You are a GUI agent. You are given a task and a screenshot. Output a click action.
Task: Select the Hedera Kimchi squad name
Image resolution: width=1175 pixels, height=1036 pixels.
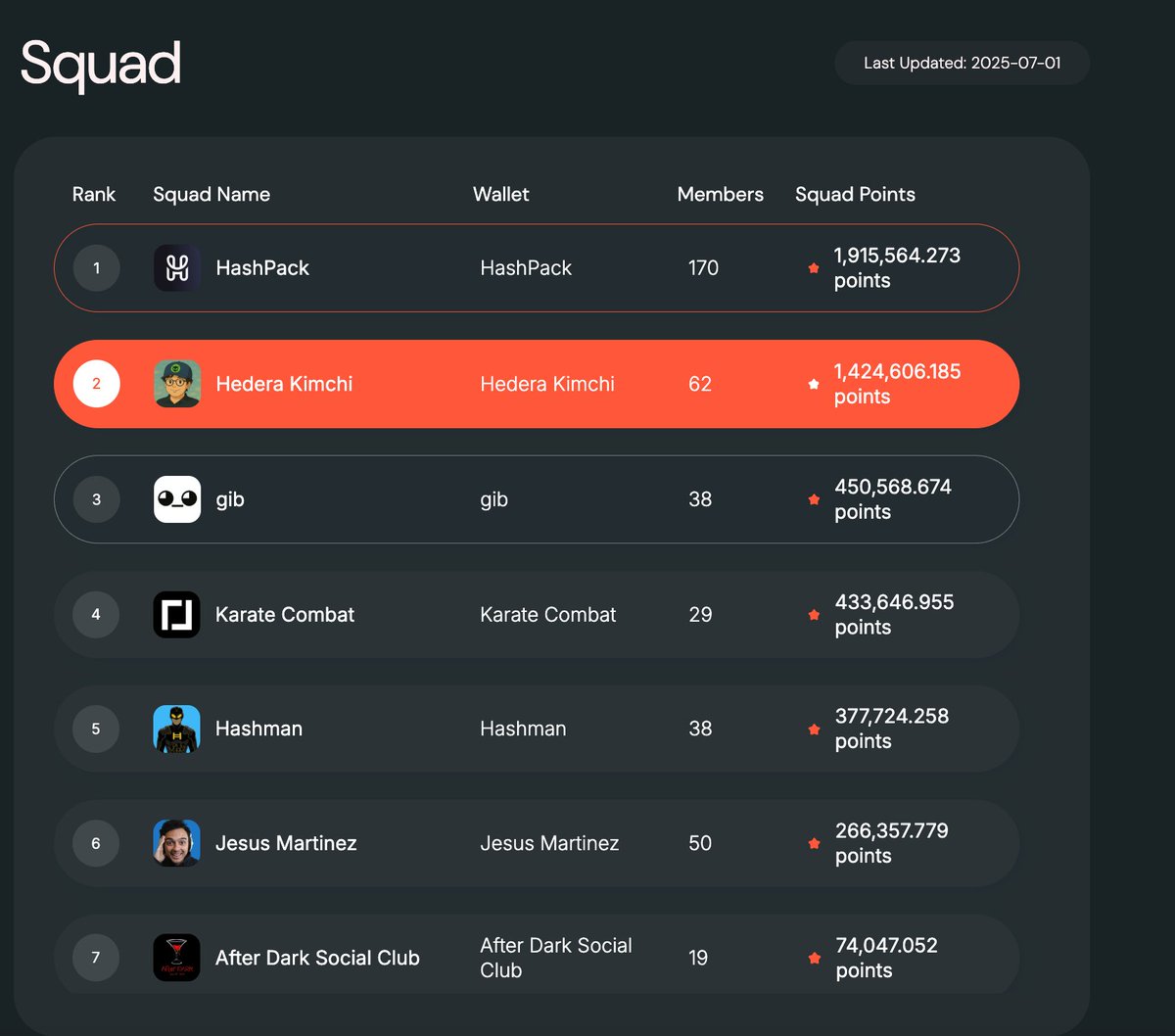click(x=284, y=384)
